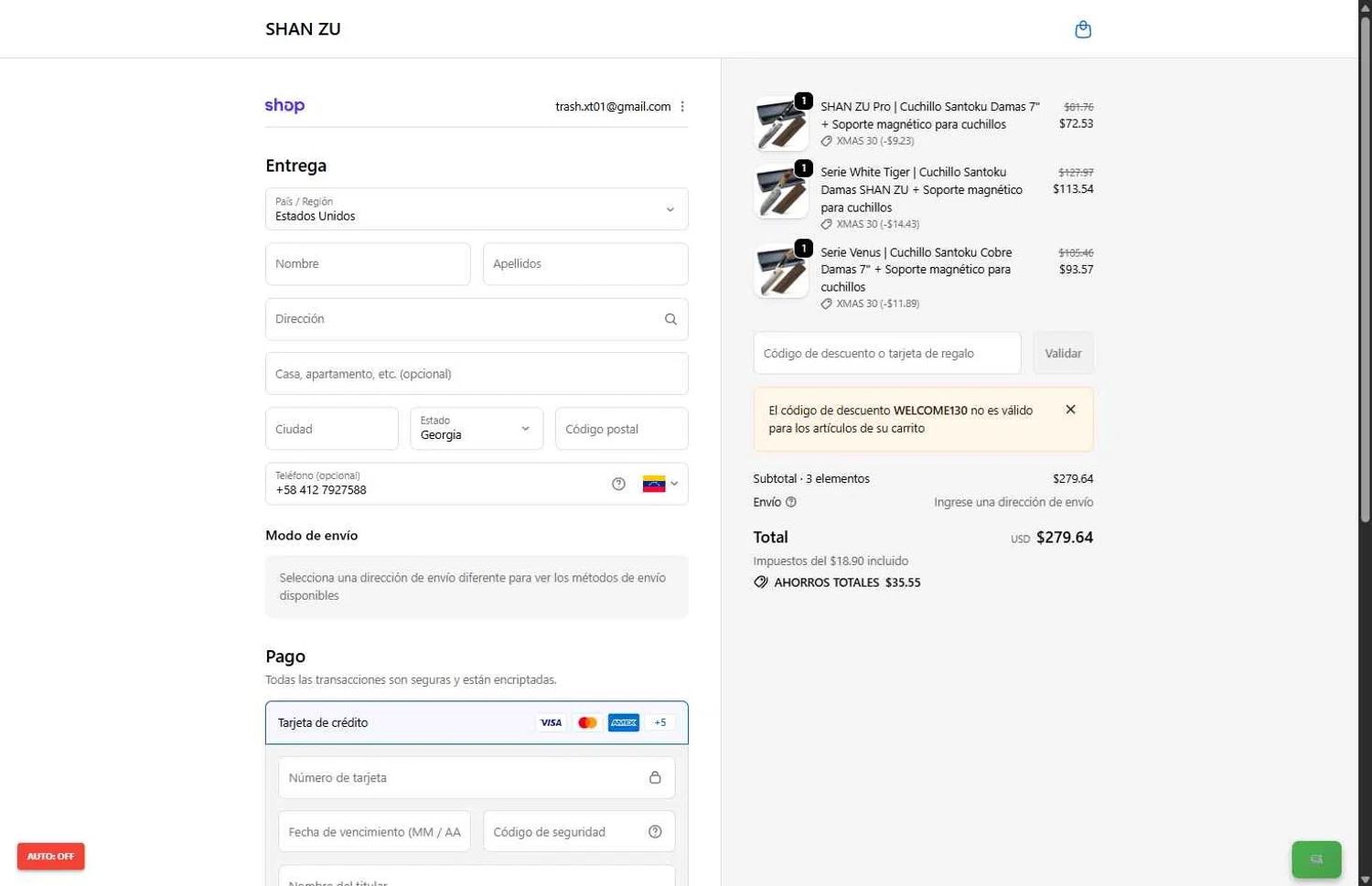This screenshot has width=1372, height=886.
Task: Show the +5 additional payment methods
Action: click(660, 722)
